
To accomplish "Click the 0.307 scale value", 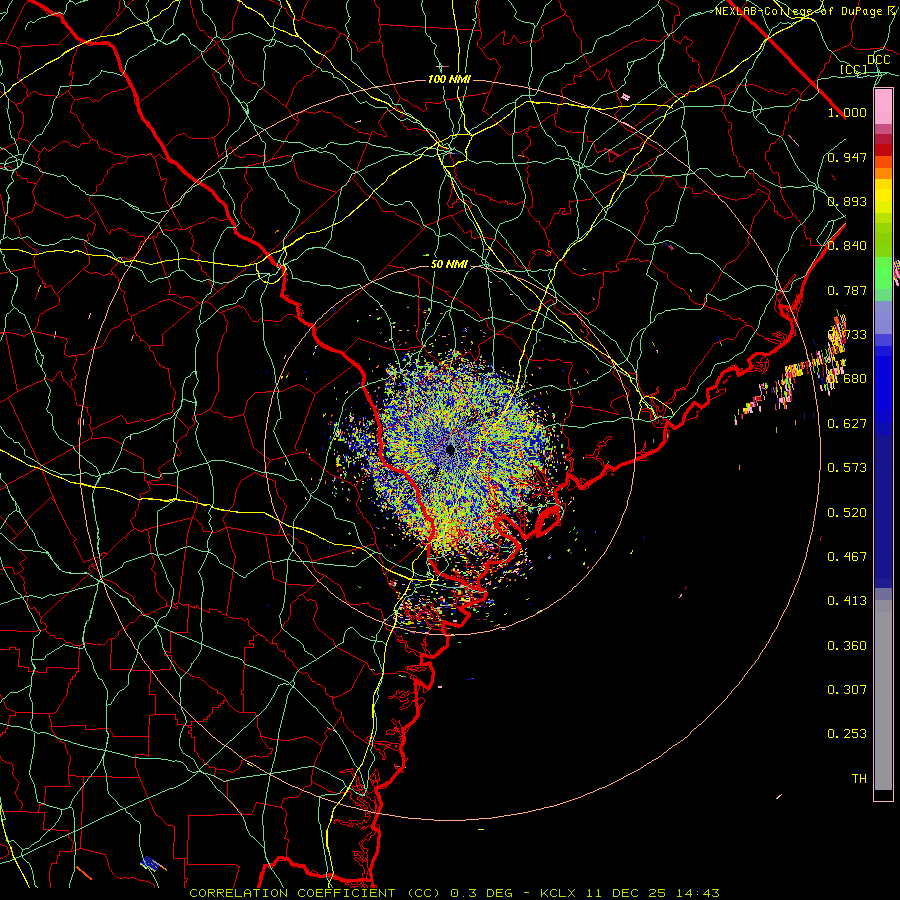I will click(847, 690).
